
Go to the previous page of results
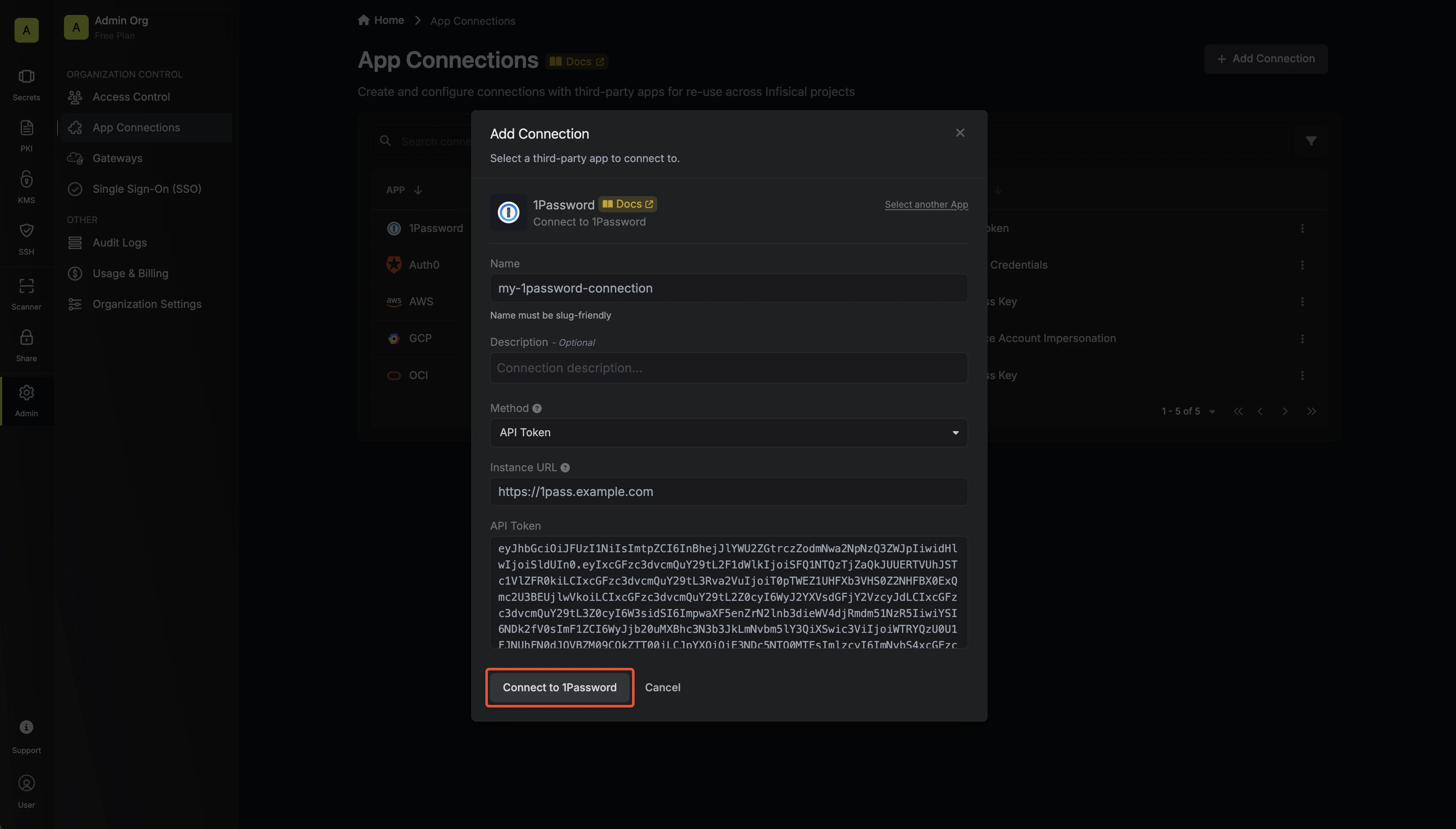tap(1260, 412)
